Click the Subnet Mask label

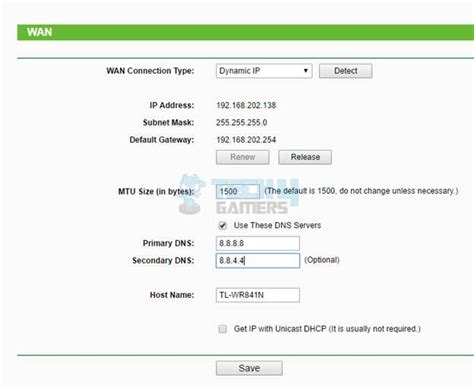168,122
